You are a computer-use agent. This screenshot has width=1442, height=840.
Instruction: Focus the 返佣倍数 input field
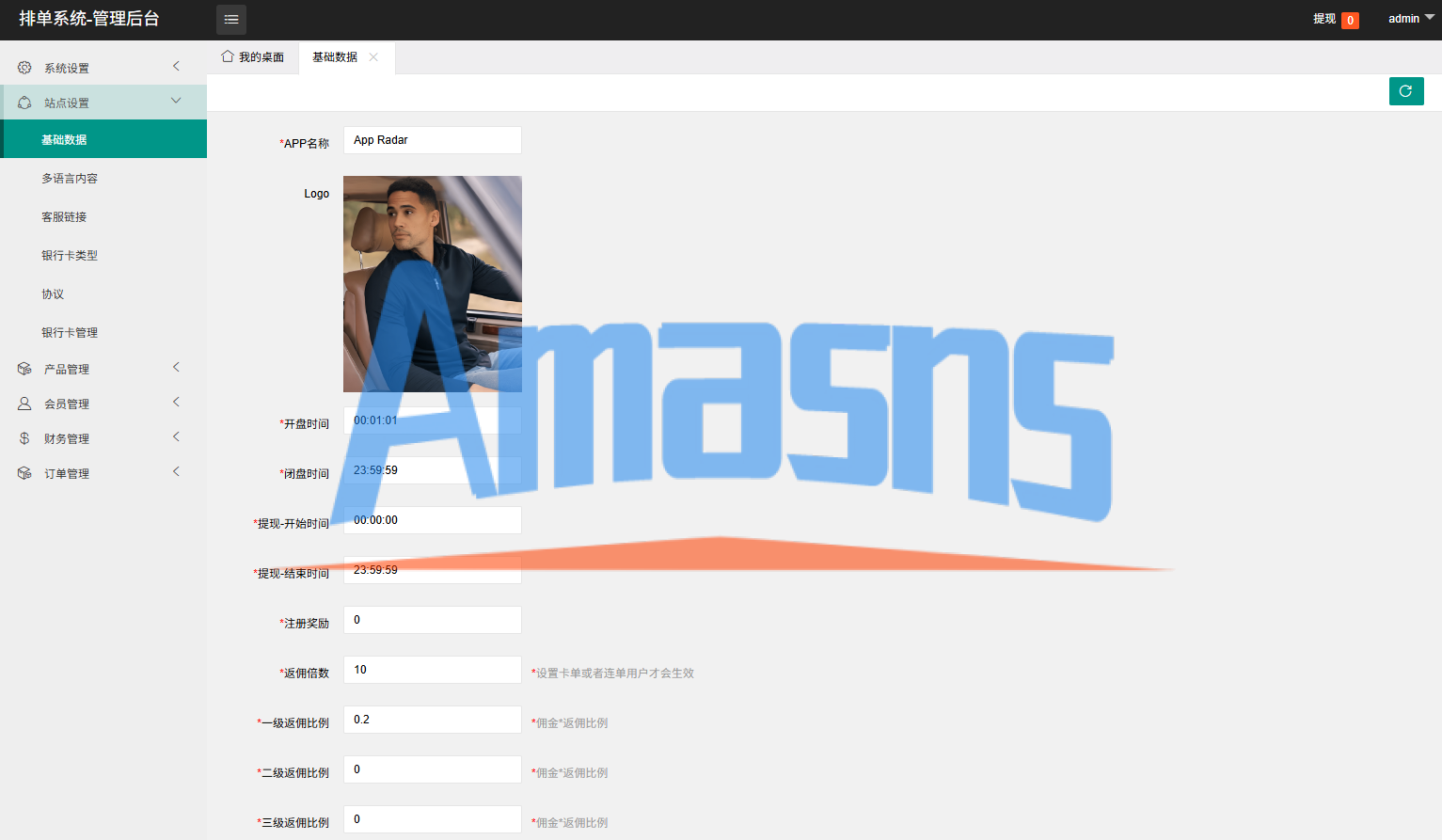pyautogui.click(x=433, y=670)
